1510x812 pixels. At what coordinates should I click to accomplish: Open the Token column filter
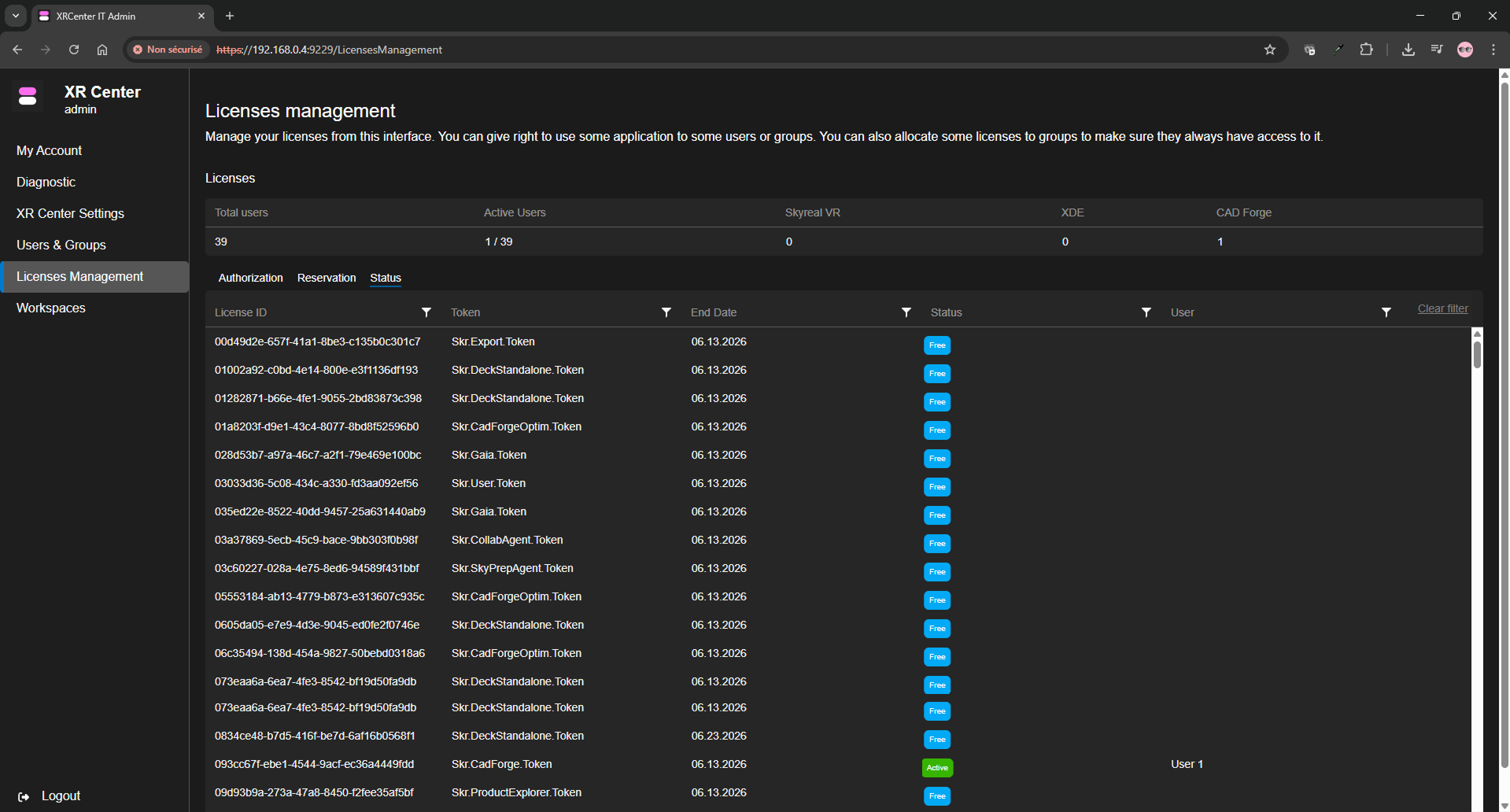click(666, 312)
